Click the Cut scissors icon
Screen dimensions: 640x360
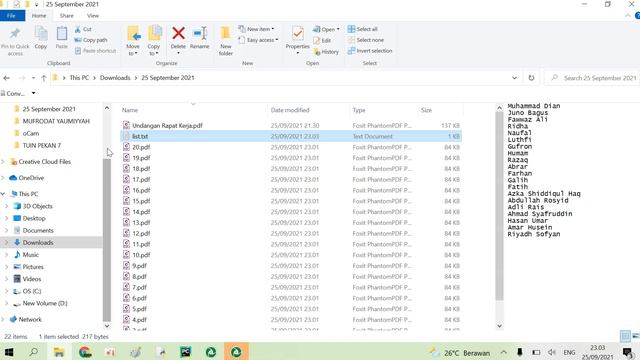[x=78, y=29]
